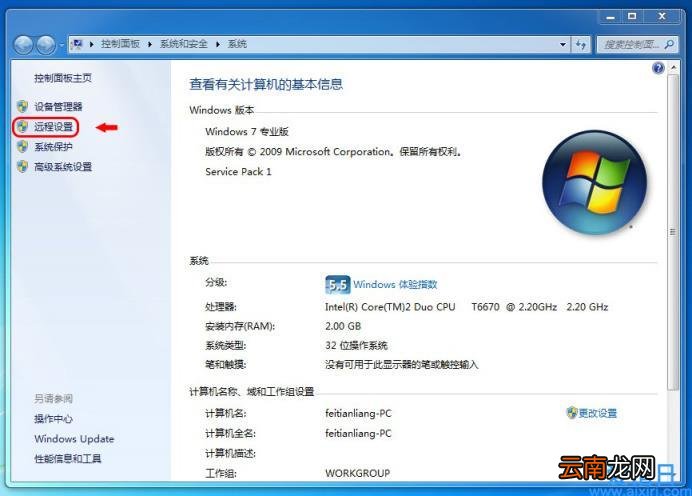Open Windows Update link
Screen dimensions: 692x496
[74, 439]
